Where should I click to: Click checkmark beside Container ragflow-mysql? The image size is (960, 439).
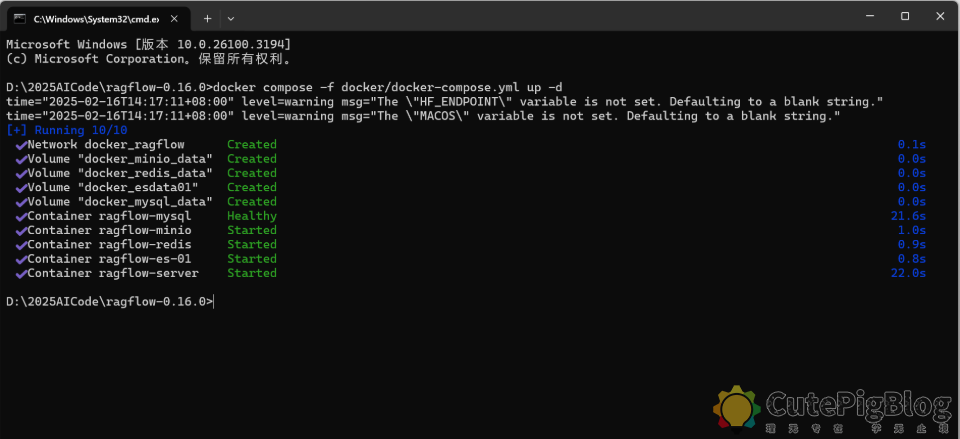20,216
